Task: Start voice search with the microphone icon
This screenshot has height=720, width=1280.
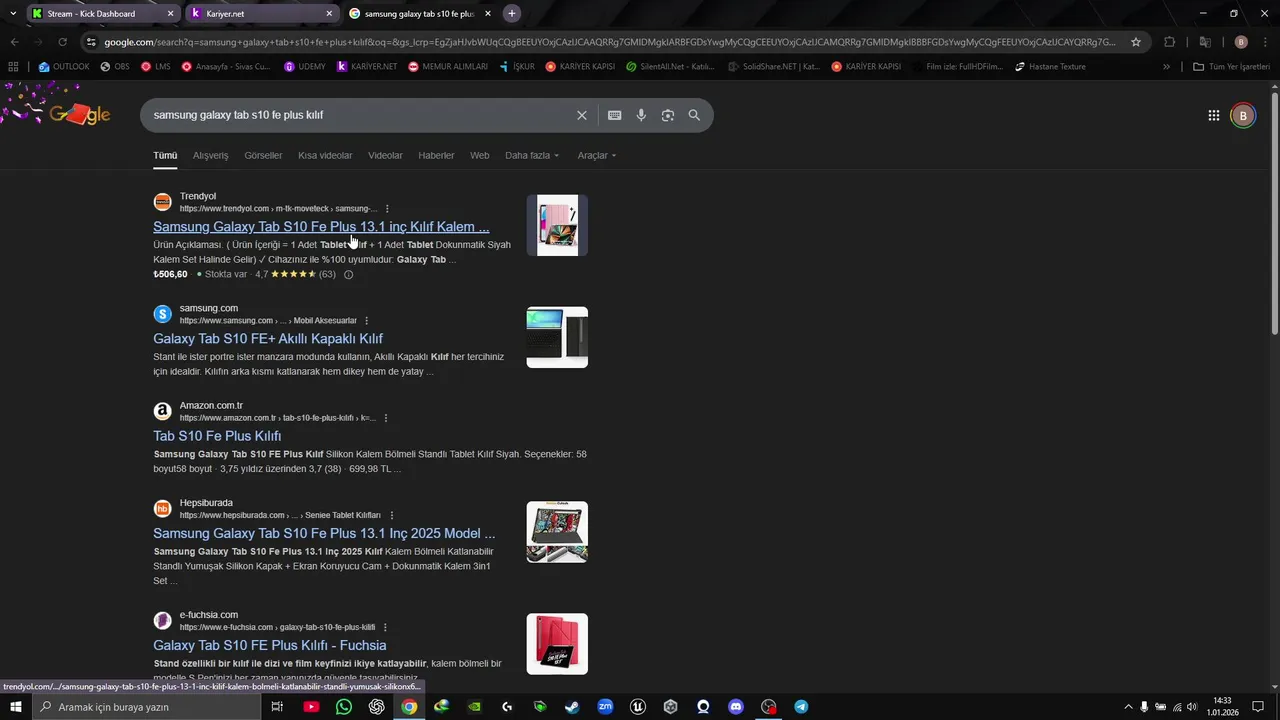Action: (x=641, y=115)
